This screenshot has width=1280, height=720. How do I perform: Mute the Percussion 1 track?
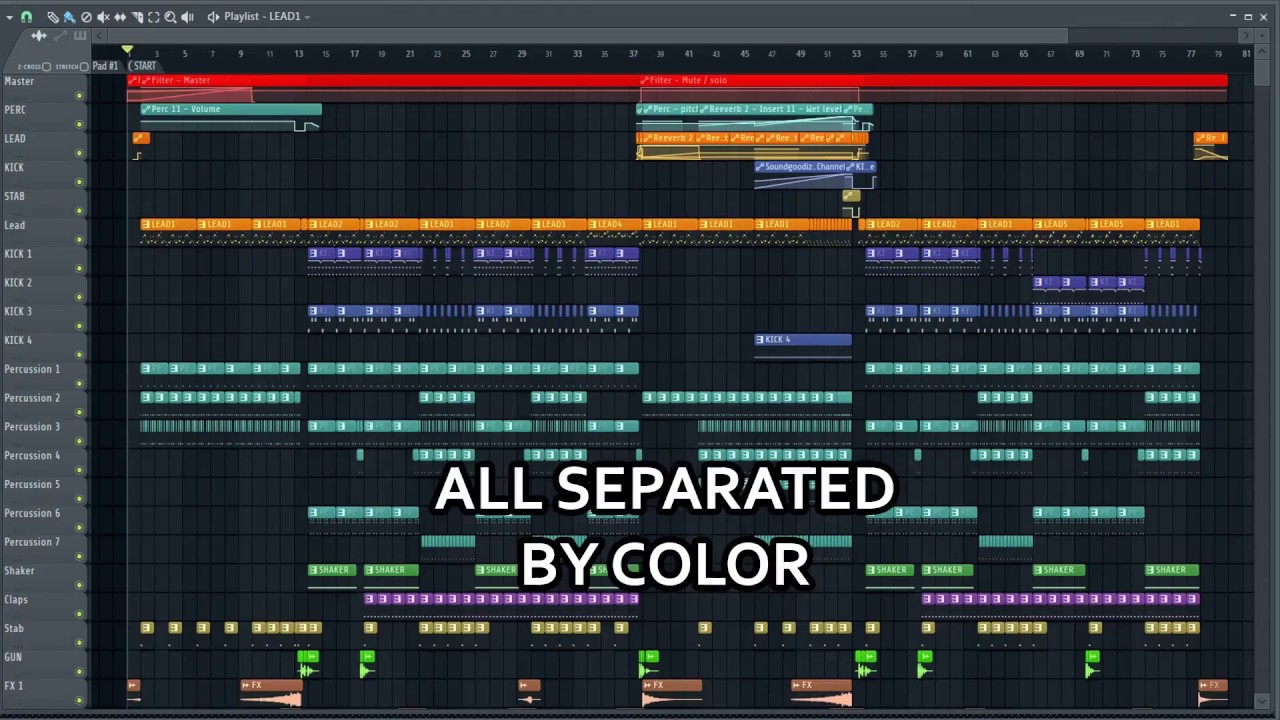79,384
